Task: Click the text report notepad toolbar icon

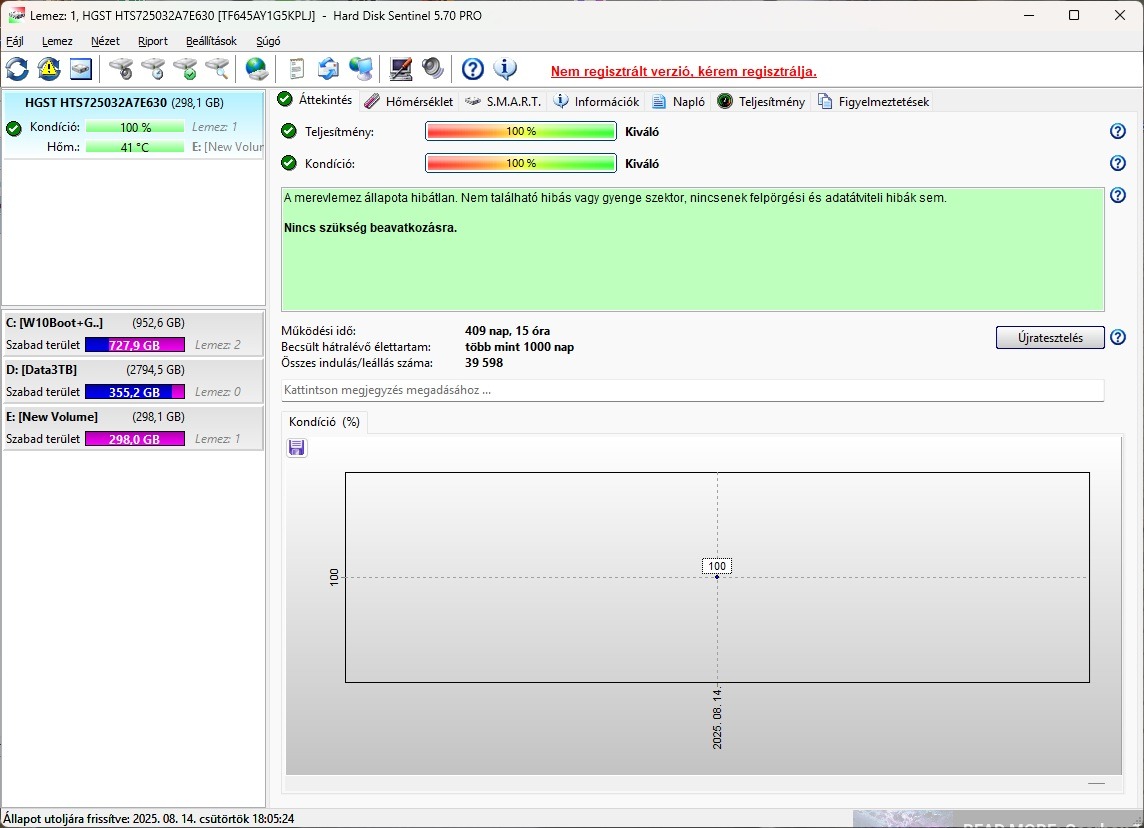Action: click(x=296, y=69)
